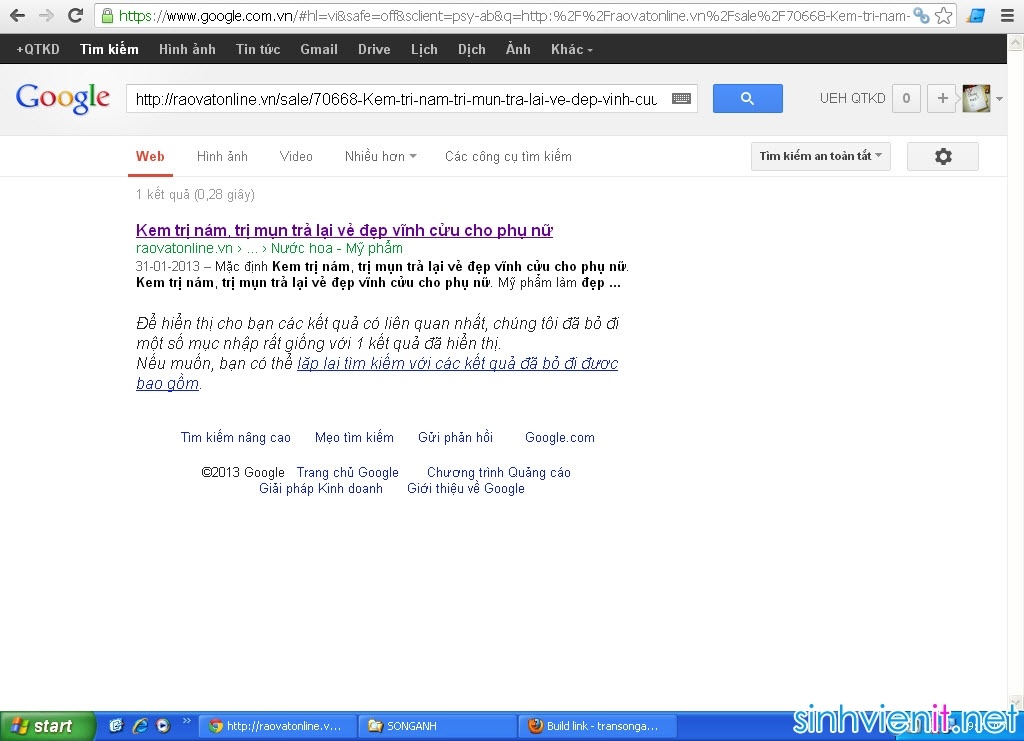Click the Nước hoa - Mỹ phẩm breadcrumb
Image resolution: width=1024 pixels, height=741 pixels.
[x=337, y=248]
